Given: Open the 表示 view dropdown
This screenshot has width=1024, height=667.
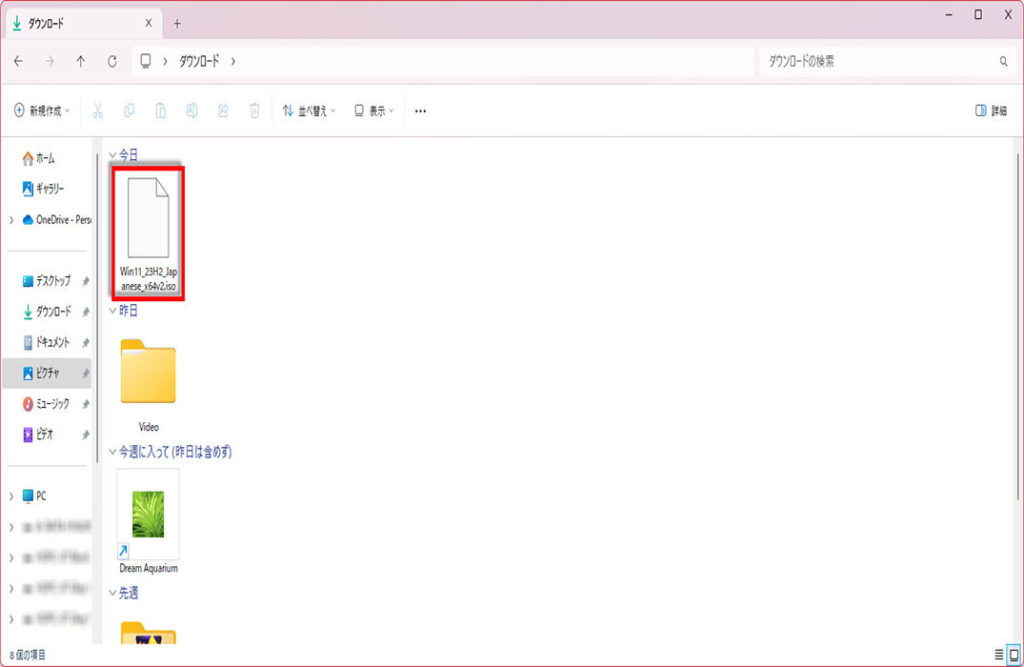Looking at the screenshot, I should [x=374, y=111].
